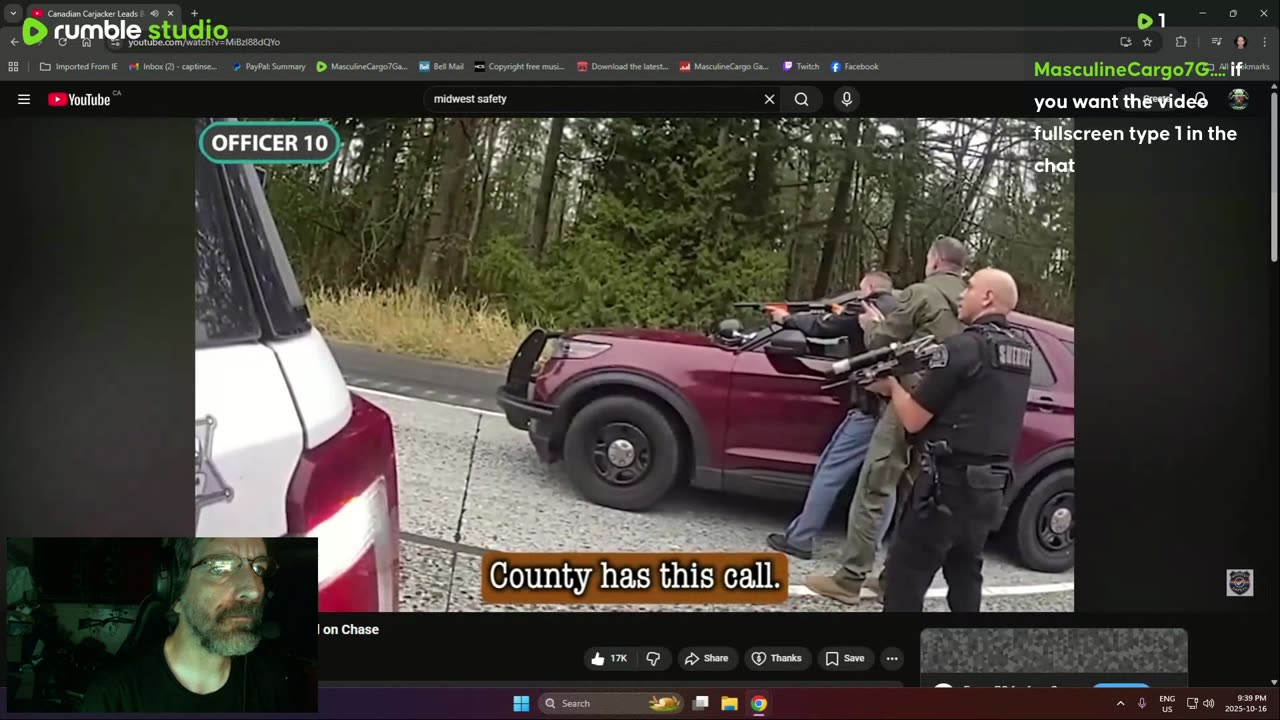Open the Chrome three-dot menu
Screen dimensions: 1280x720
(1265, 42)
